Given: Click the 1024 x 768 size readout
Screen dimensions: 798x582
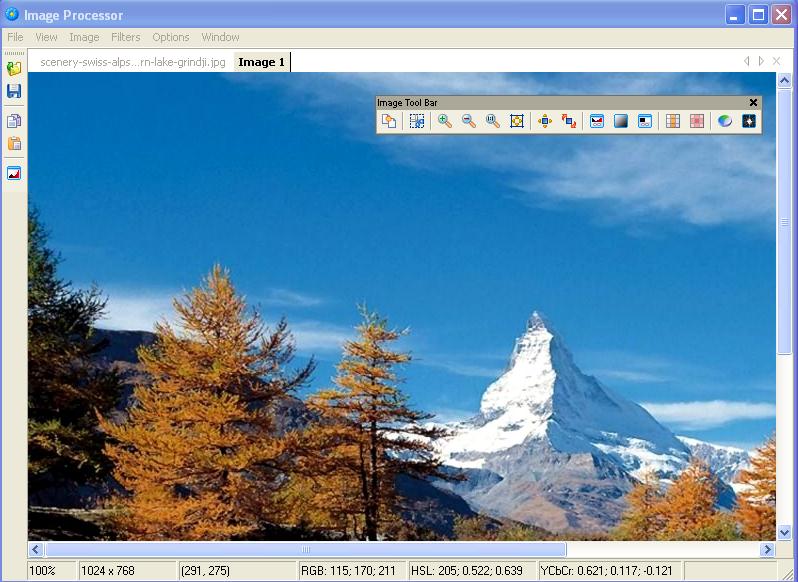Looking at the screenshot, I should tap(127, 571).
